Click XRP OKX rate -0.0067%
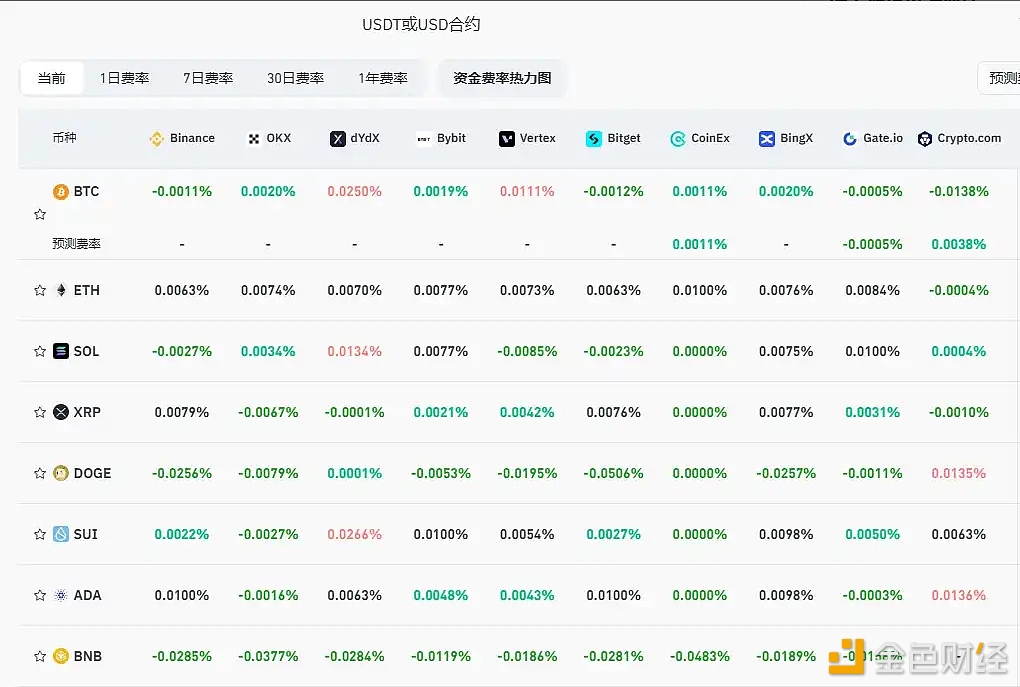This screenshot has width=1020, height=687. pos(268,412)
